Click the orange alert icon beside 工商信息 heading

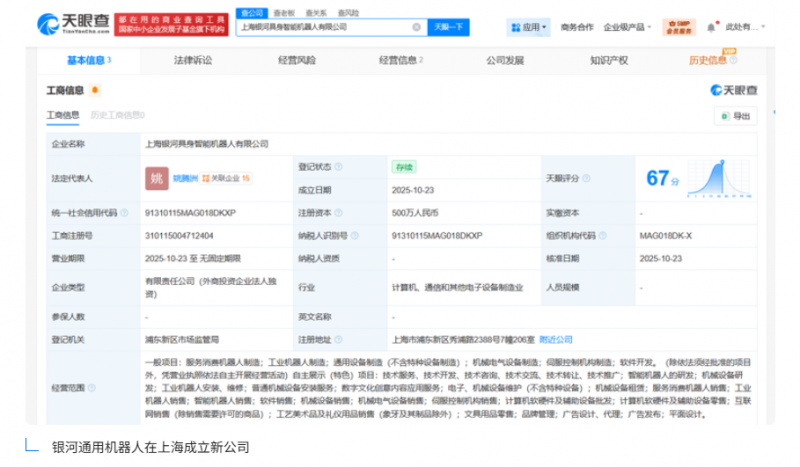tap(95, 90)
